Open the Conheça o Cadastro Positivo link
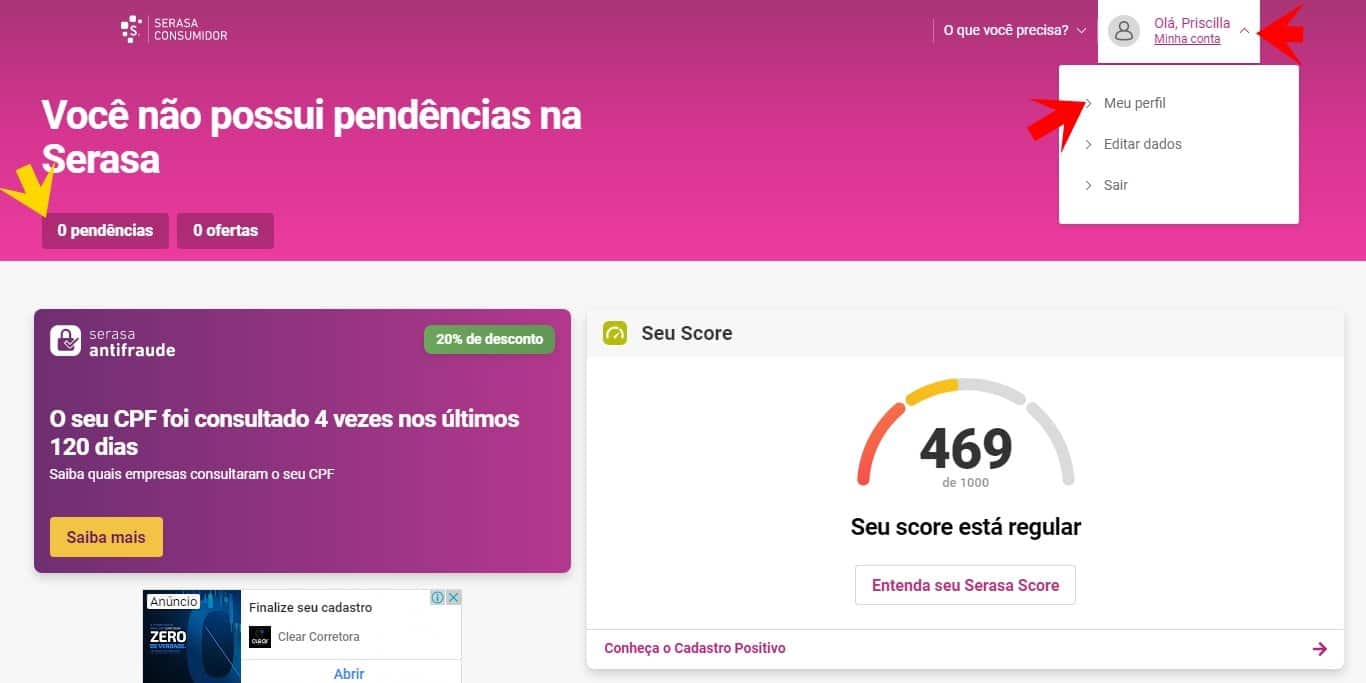This screenshot has height=683, width=1366. [695, 648]
